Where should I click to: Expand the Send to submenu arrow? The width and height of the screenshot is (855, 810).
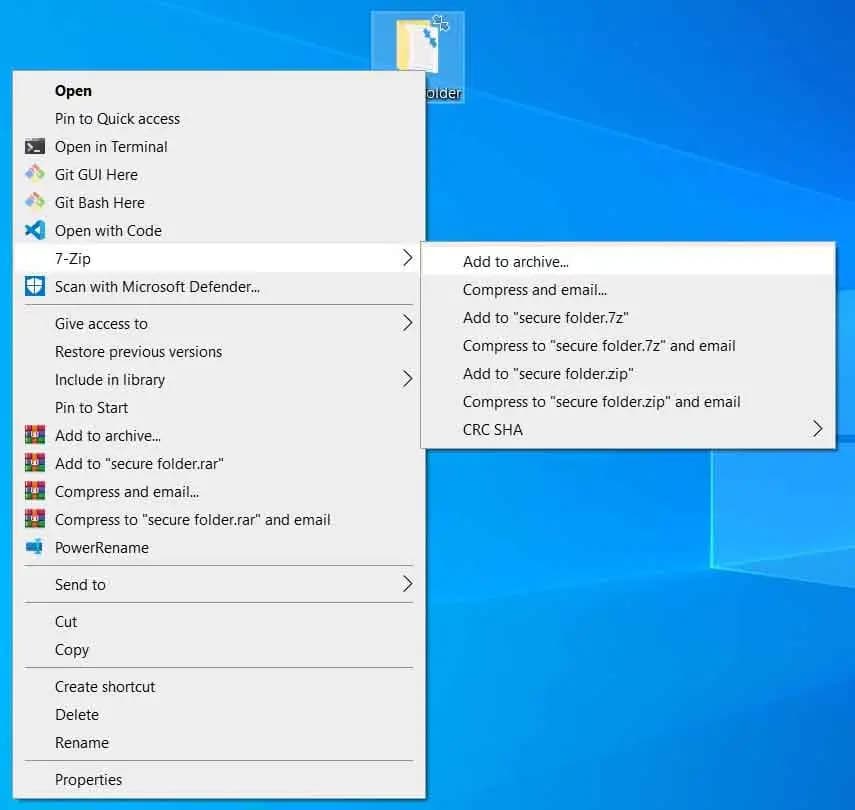pyautogui.click(x=407, y=584)
